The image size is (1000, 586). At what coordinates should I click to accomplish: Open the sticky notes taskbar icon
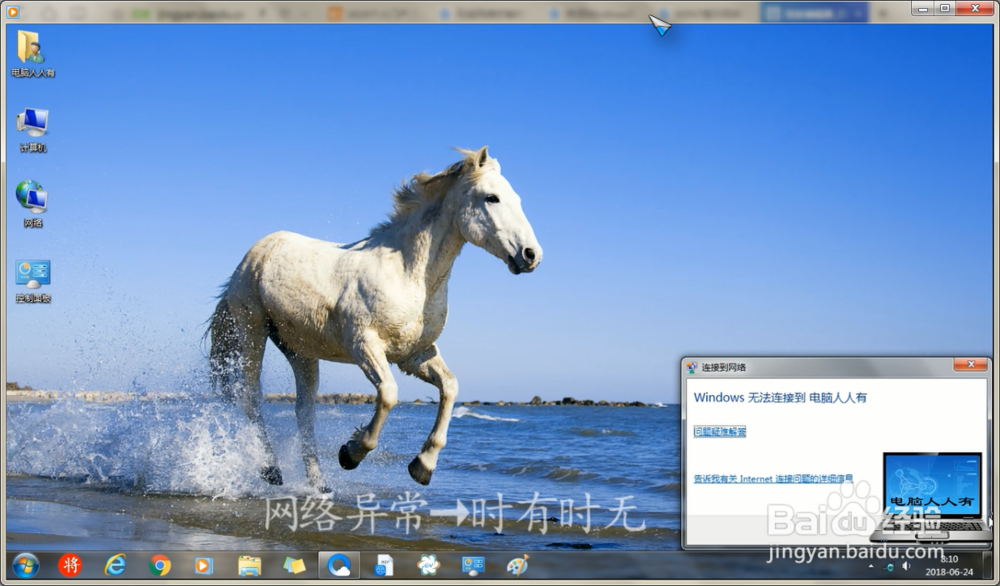294,565
